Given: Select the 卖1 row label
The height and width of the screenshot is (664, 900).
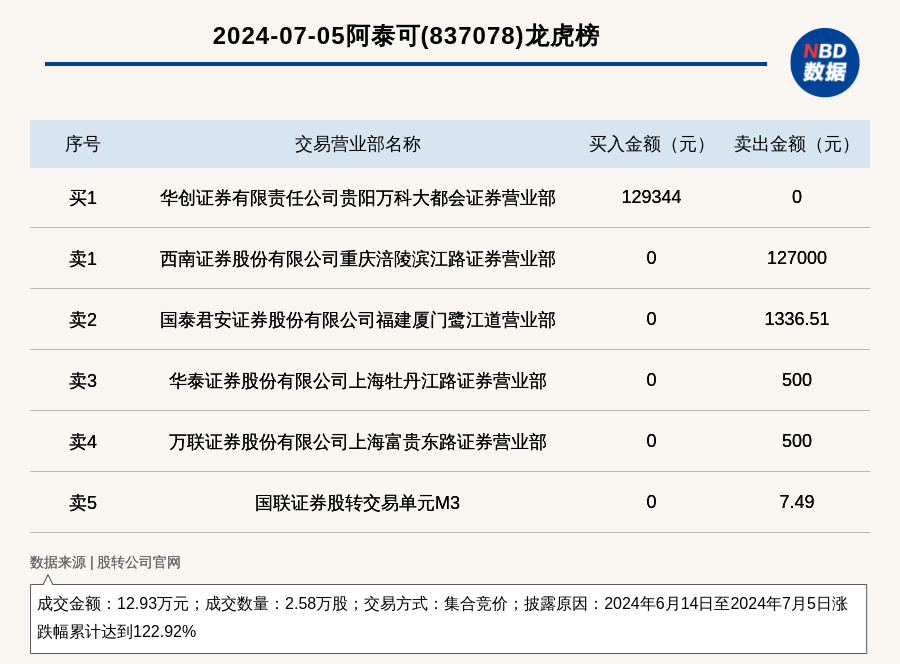Looking at the screenshot, I should pos(83,259).
